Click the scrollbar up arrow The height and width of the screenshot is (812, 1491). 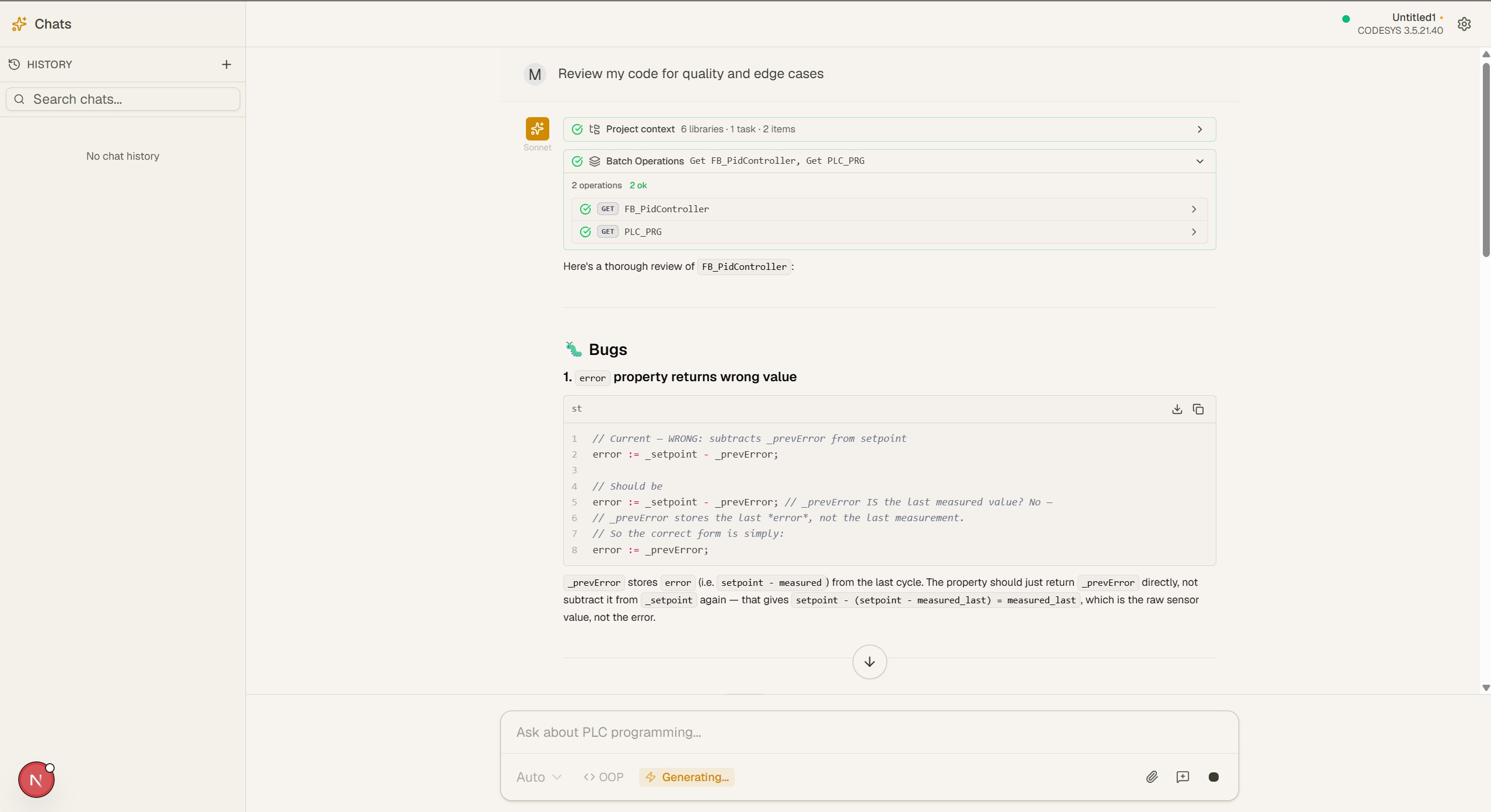1486,54
